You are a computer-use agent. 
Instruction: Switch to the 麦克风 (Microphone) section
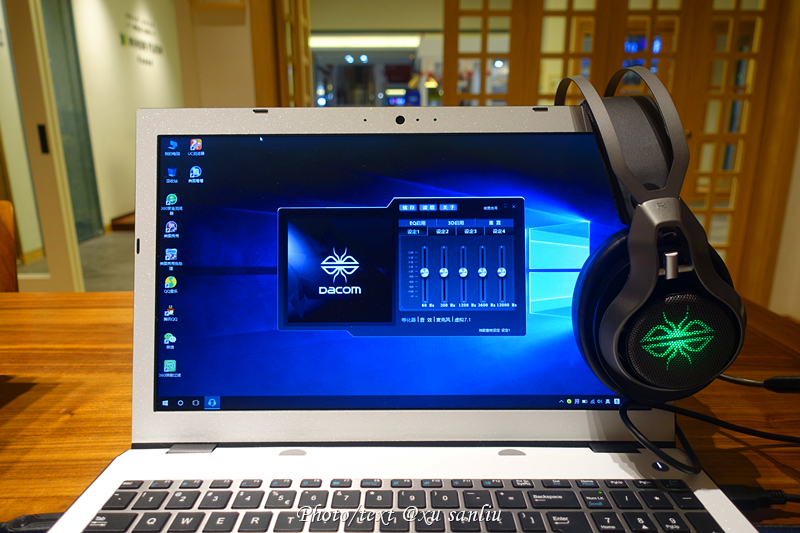coord(443,320)
